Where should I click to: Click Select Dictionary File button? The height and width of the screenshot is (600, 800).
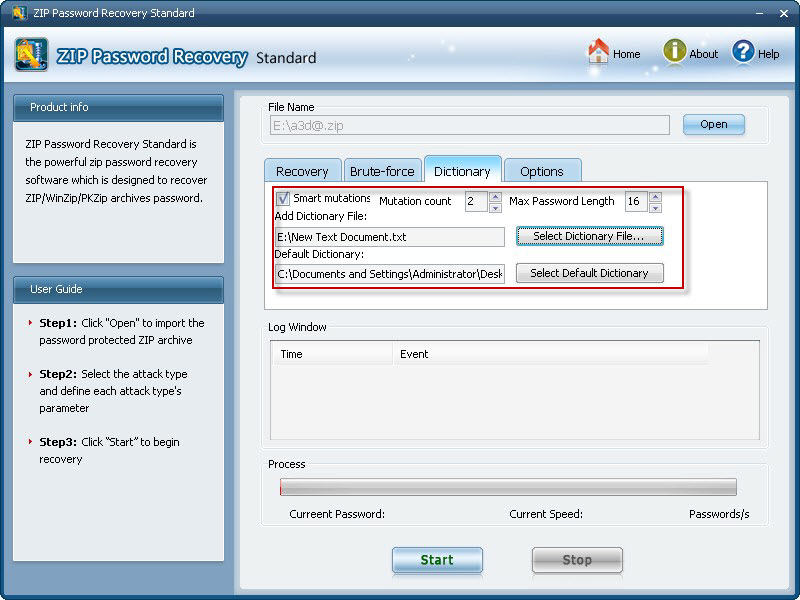coord(589,236)
